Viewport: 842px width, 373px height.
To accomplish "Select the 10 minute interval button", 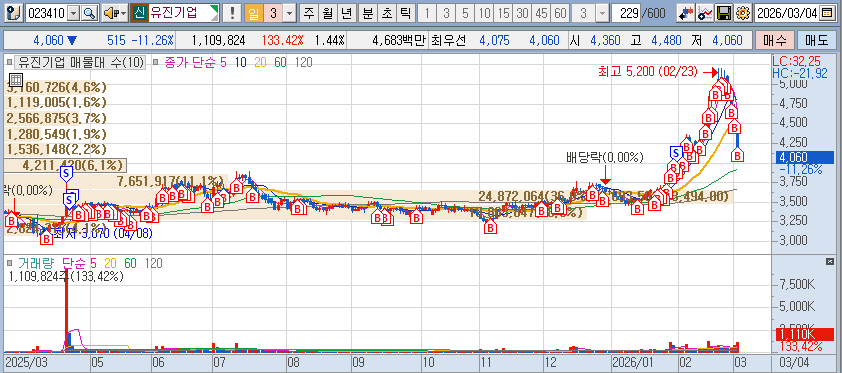I will [x=484, y=13].
